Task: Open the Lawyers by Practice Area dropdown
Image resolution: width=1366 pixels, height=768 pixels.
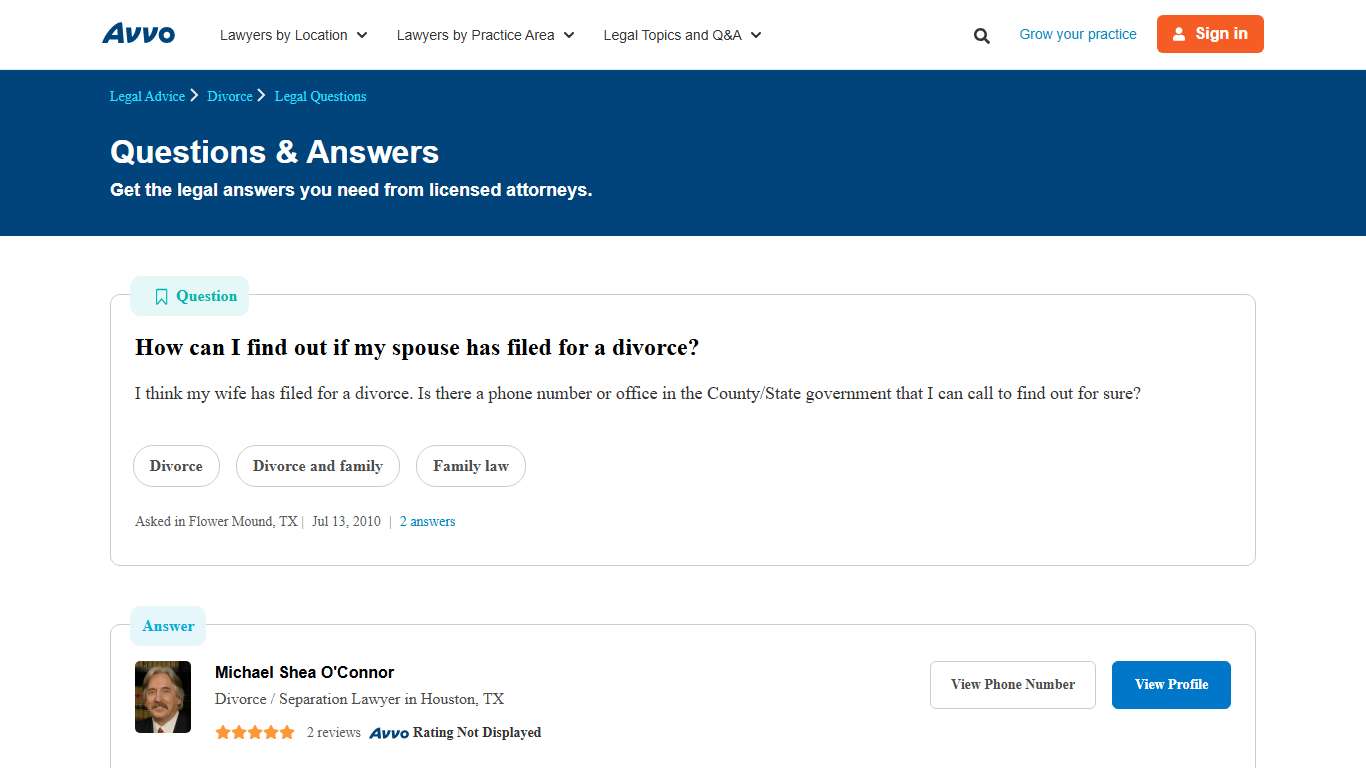Action: (484, 35)
